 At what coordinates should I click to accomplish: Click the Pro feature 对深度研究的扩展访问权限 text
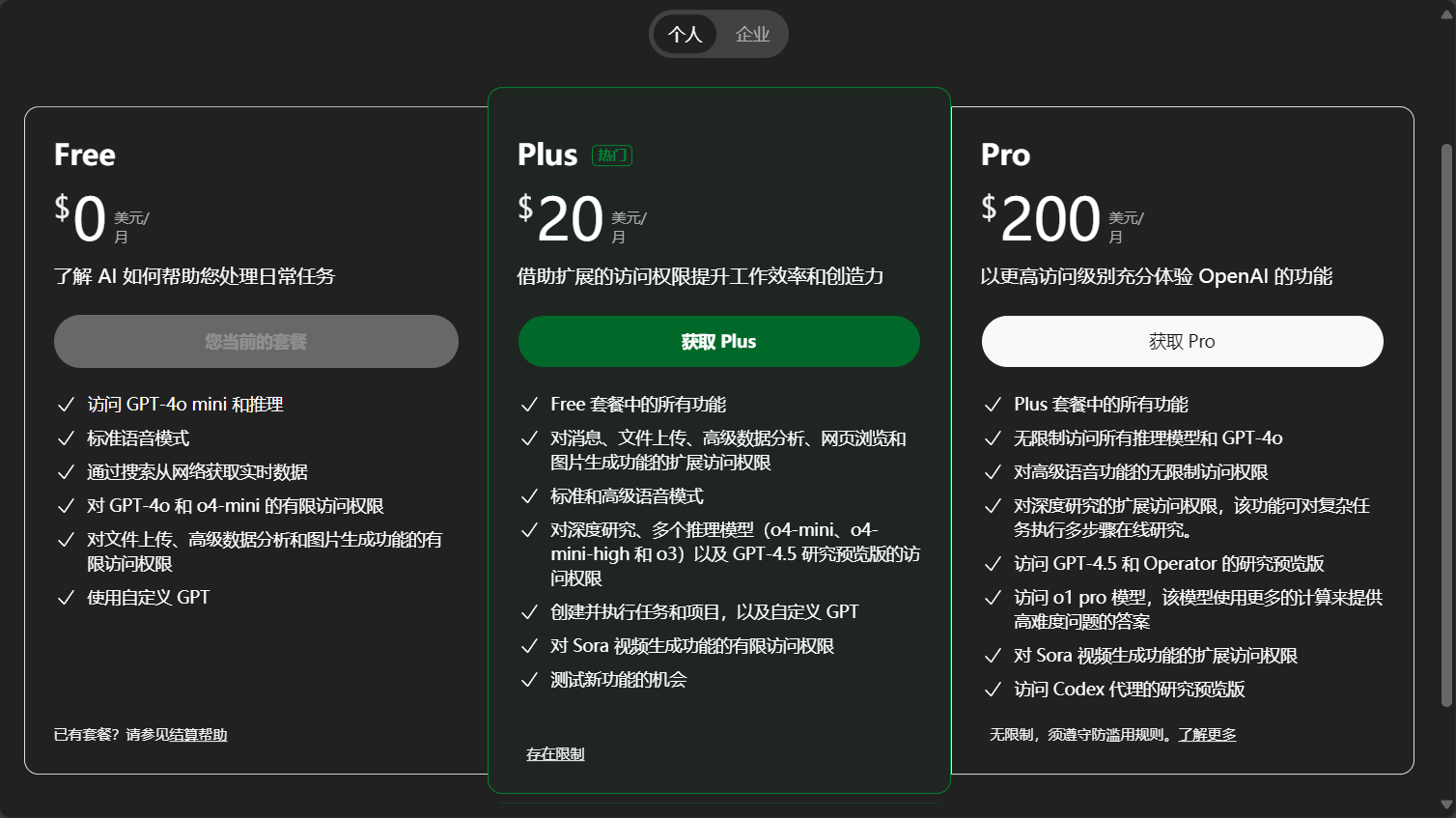pyautogui.click(x=1191, y=518)
